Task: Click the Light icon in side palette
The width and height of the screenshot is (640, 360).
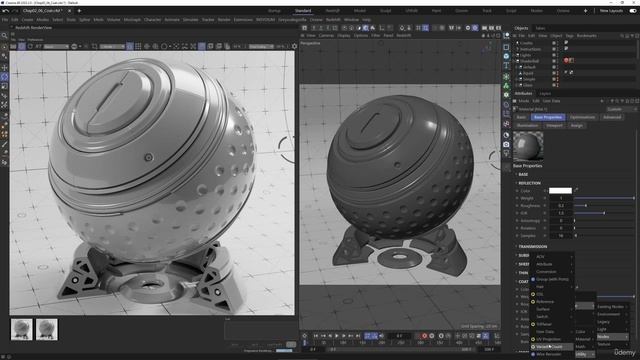Action: [x=506, y=153]
